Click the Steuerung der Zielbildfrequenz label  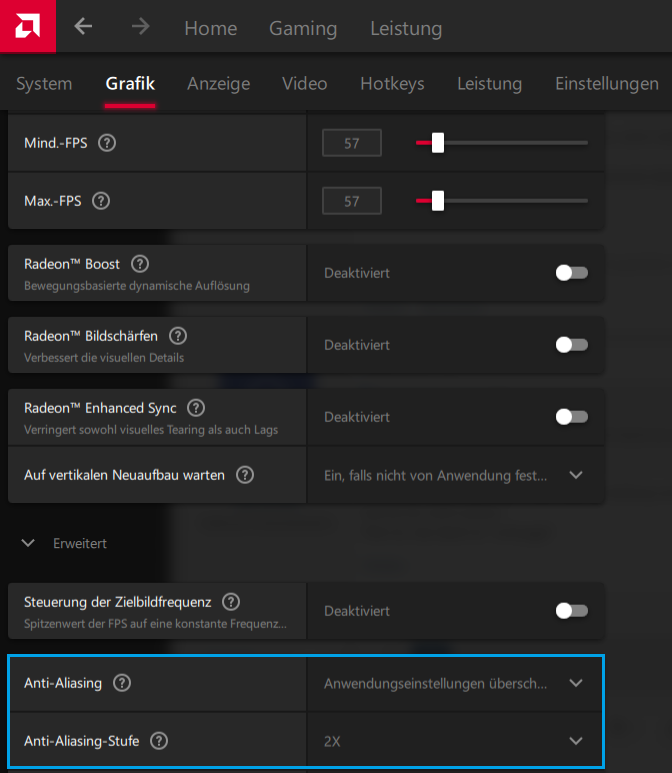tap(117, 602)
